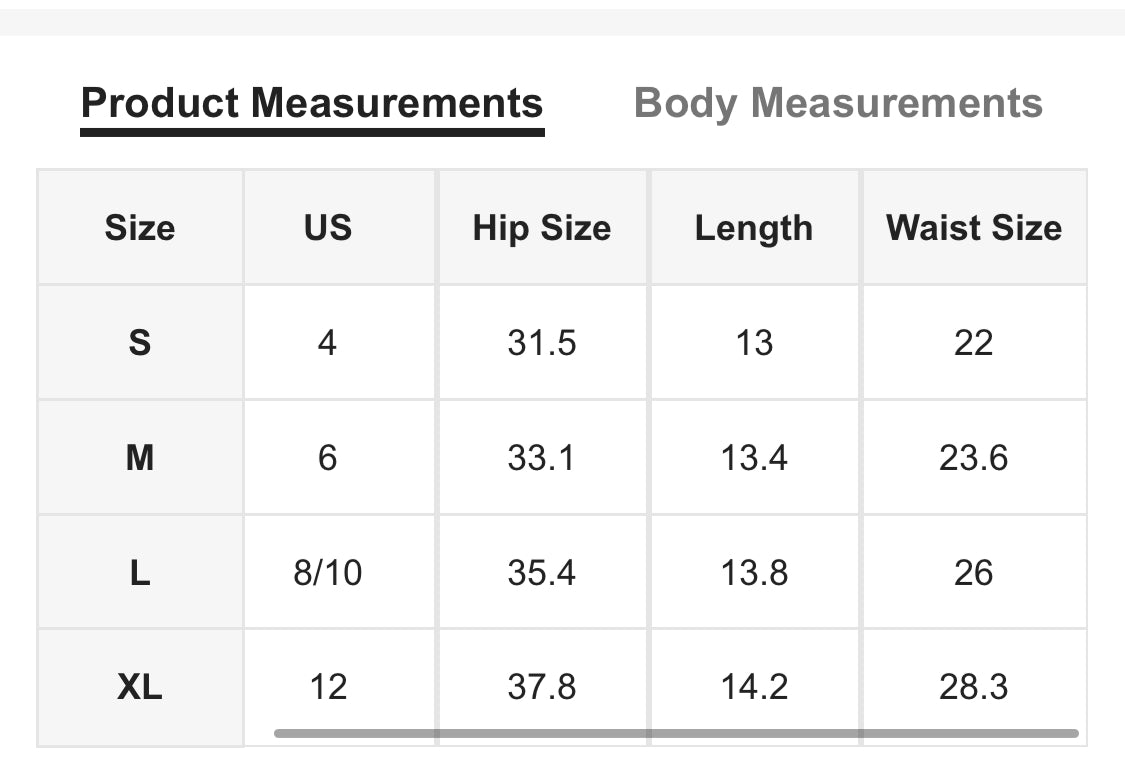Click the 28.3 waist size cell
The width and height of the screenshot is (1125, 772).
coord(974,687)
